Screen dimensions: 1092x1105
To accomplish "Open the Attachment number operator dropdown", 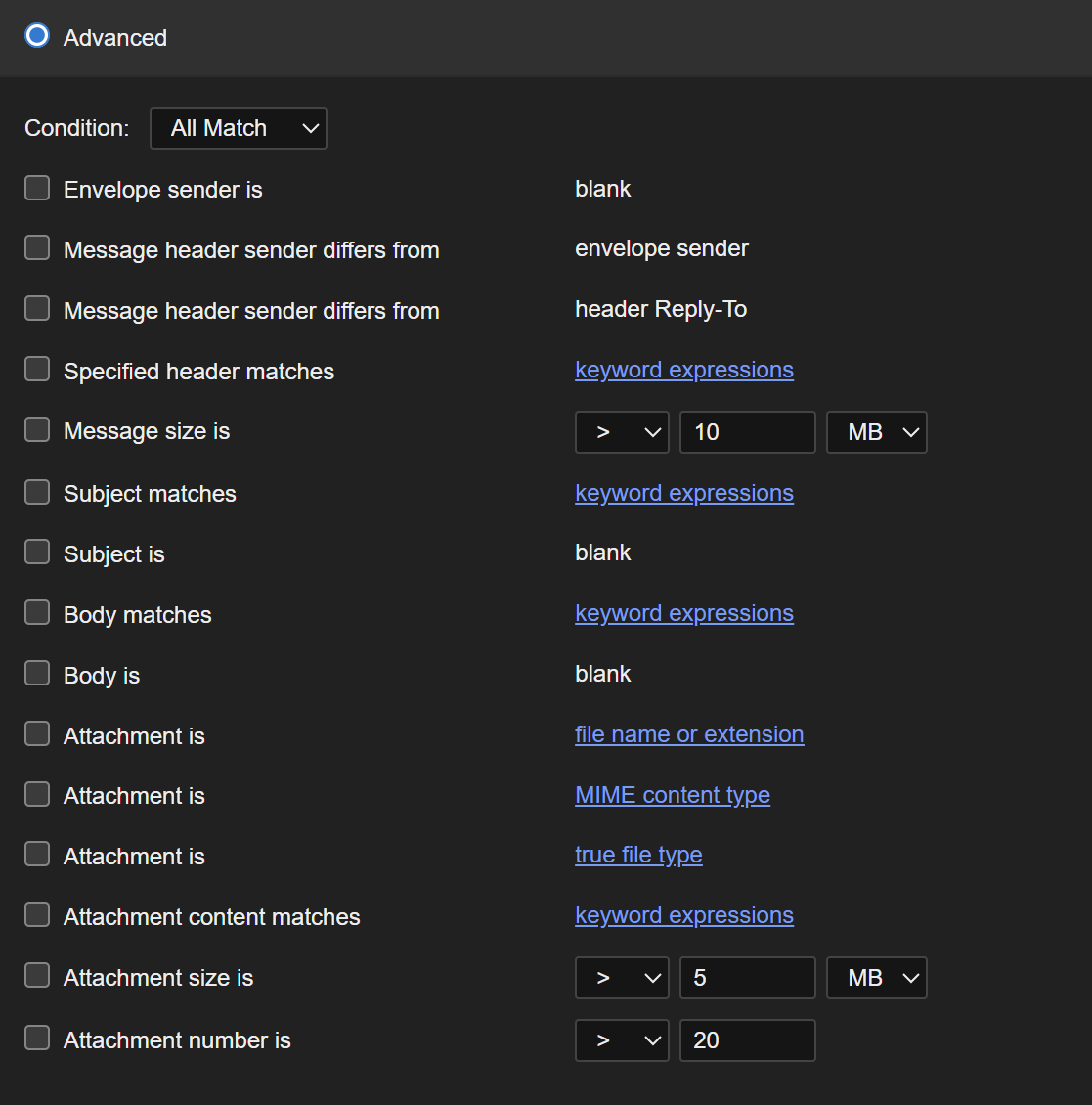I will click(x=621, y=1040).
